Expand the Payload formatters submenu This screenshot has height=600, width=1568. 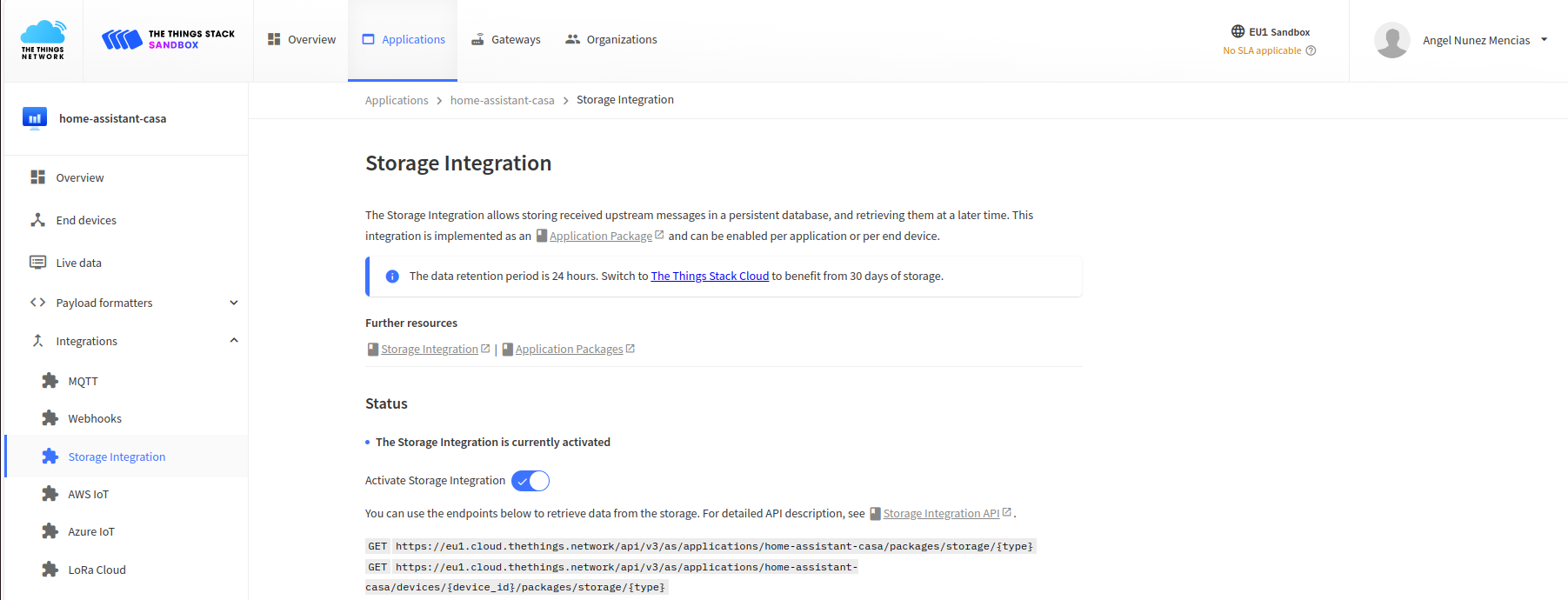tap(233, 303)
